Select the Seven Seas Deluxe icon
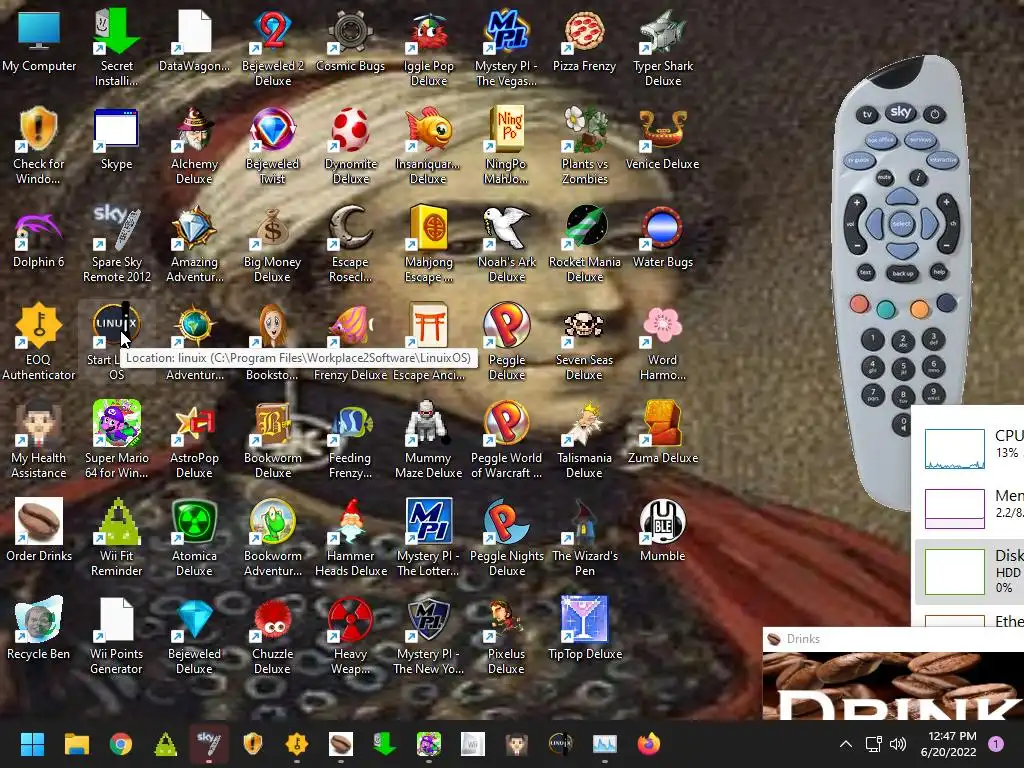This screenshot has height=768, width=1024. tap(584, 343)
